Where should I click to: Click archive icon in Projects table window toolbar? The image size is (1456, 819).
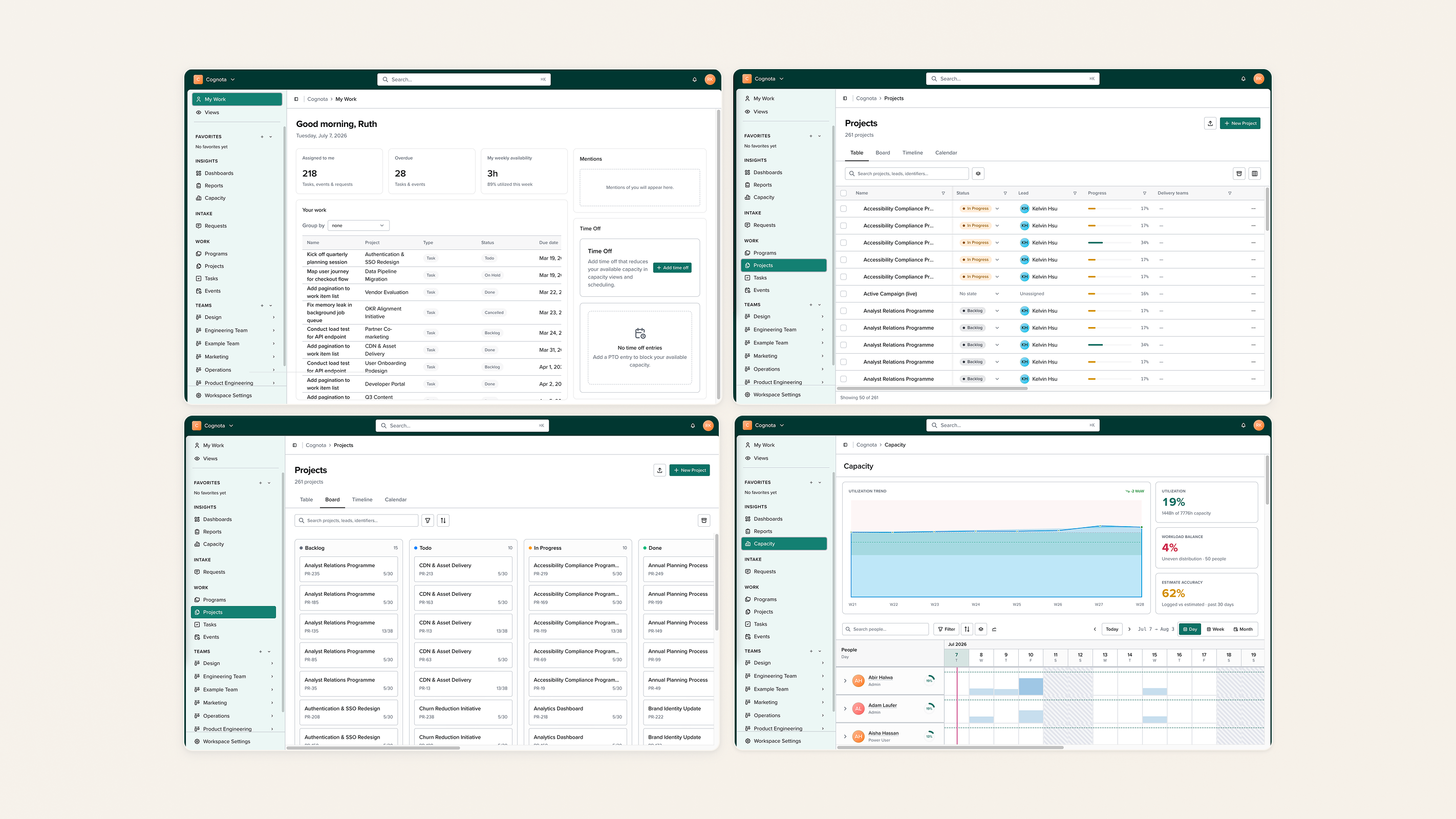point(1239,174)
